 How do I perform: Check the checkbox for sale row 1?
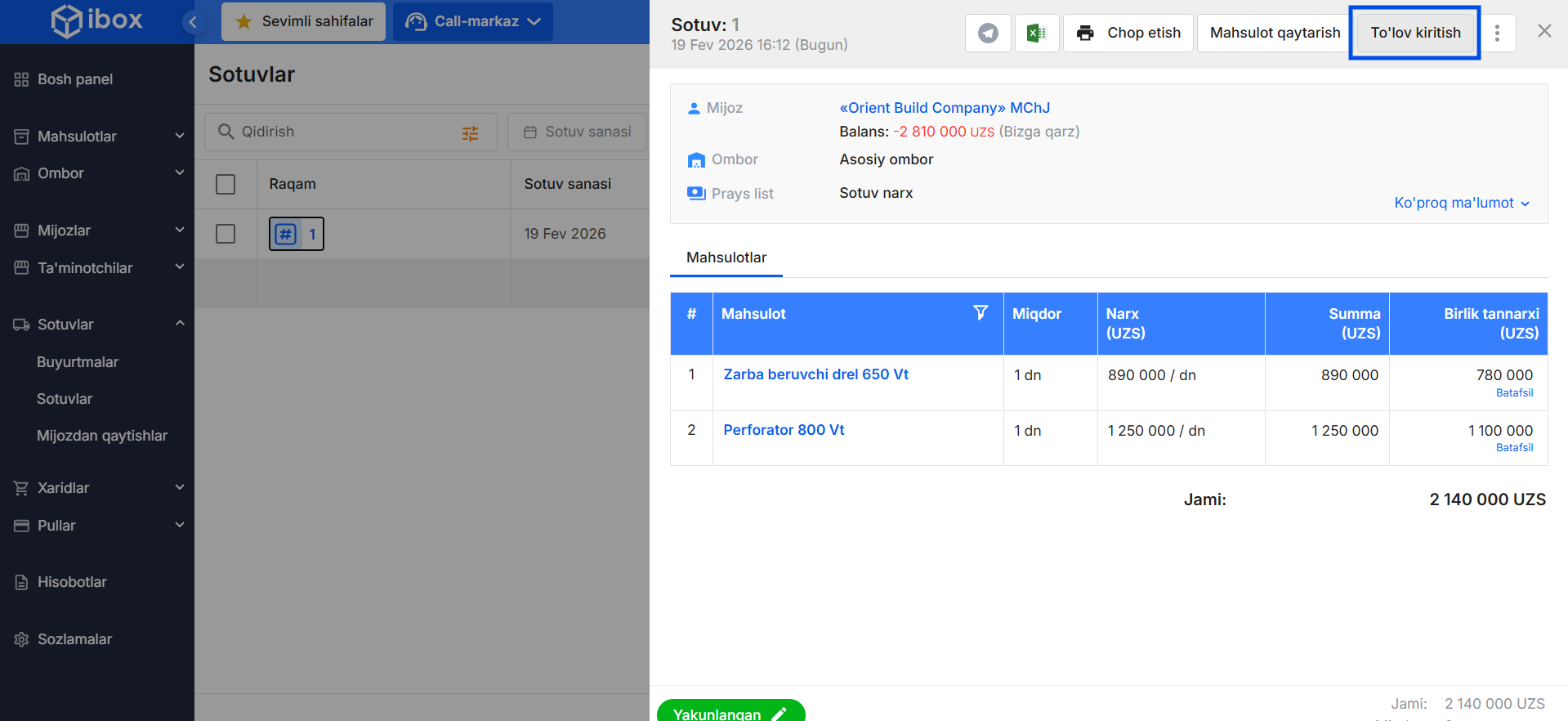tap(226, 234)
